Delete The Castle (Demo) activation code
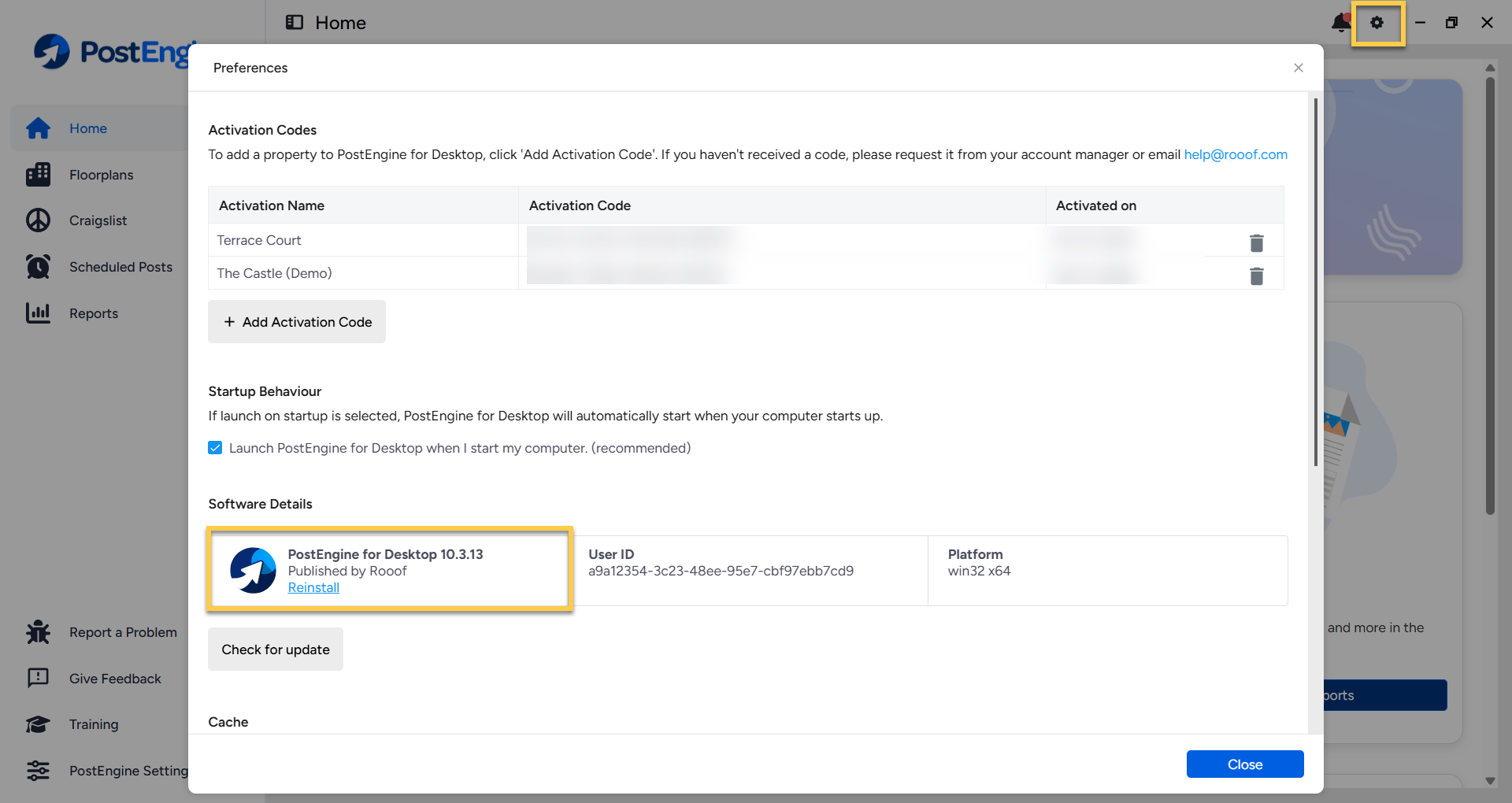This screenshot has width=1512, height=803. coord(1257,276)
